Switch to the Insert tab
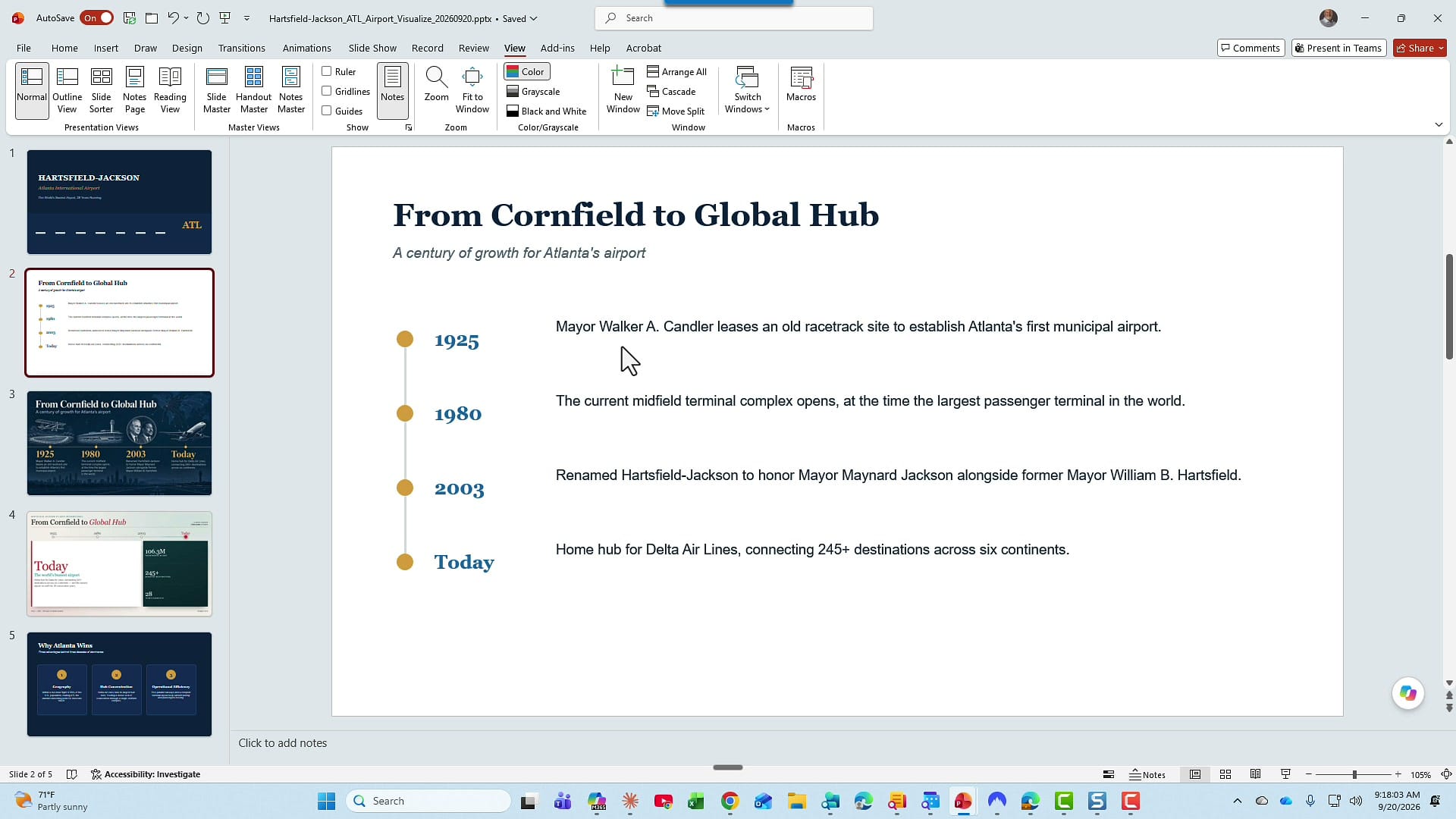 (x=106, y=48)
